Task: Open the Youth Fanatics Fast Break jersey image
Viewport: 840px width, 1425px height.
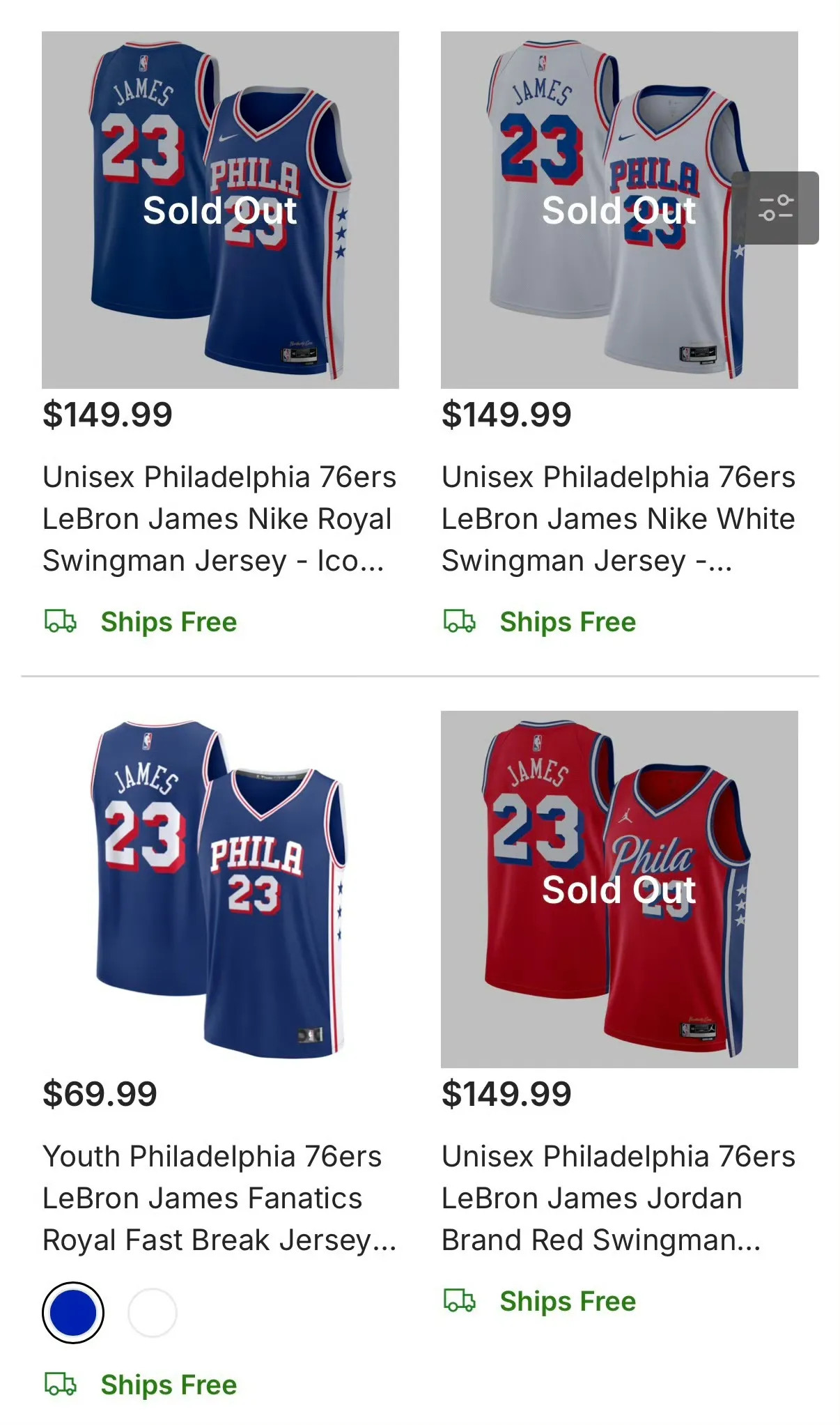Action: 220,889
